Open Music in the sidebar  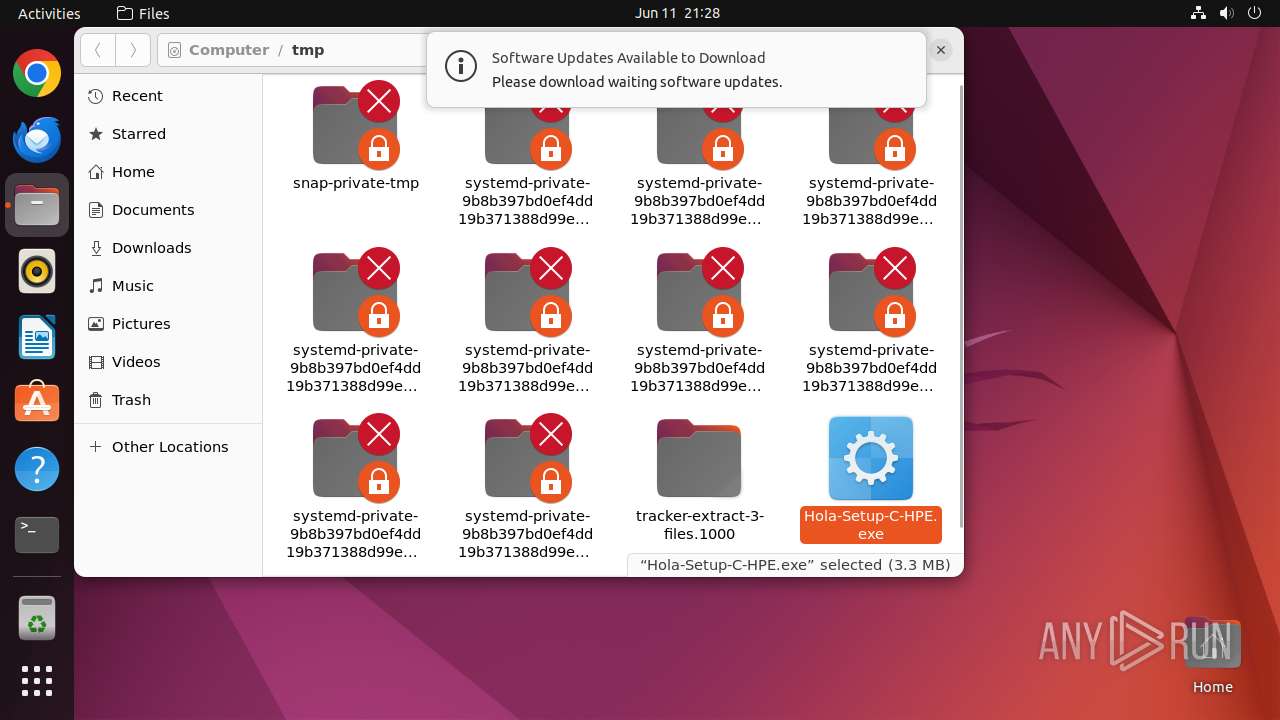(168, 286)
